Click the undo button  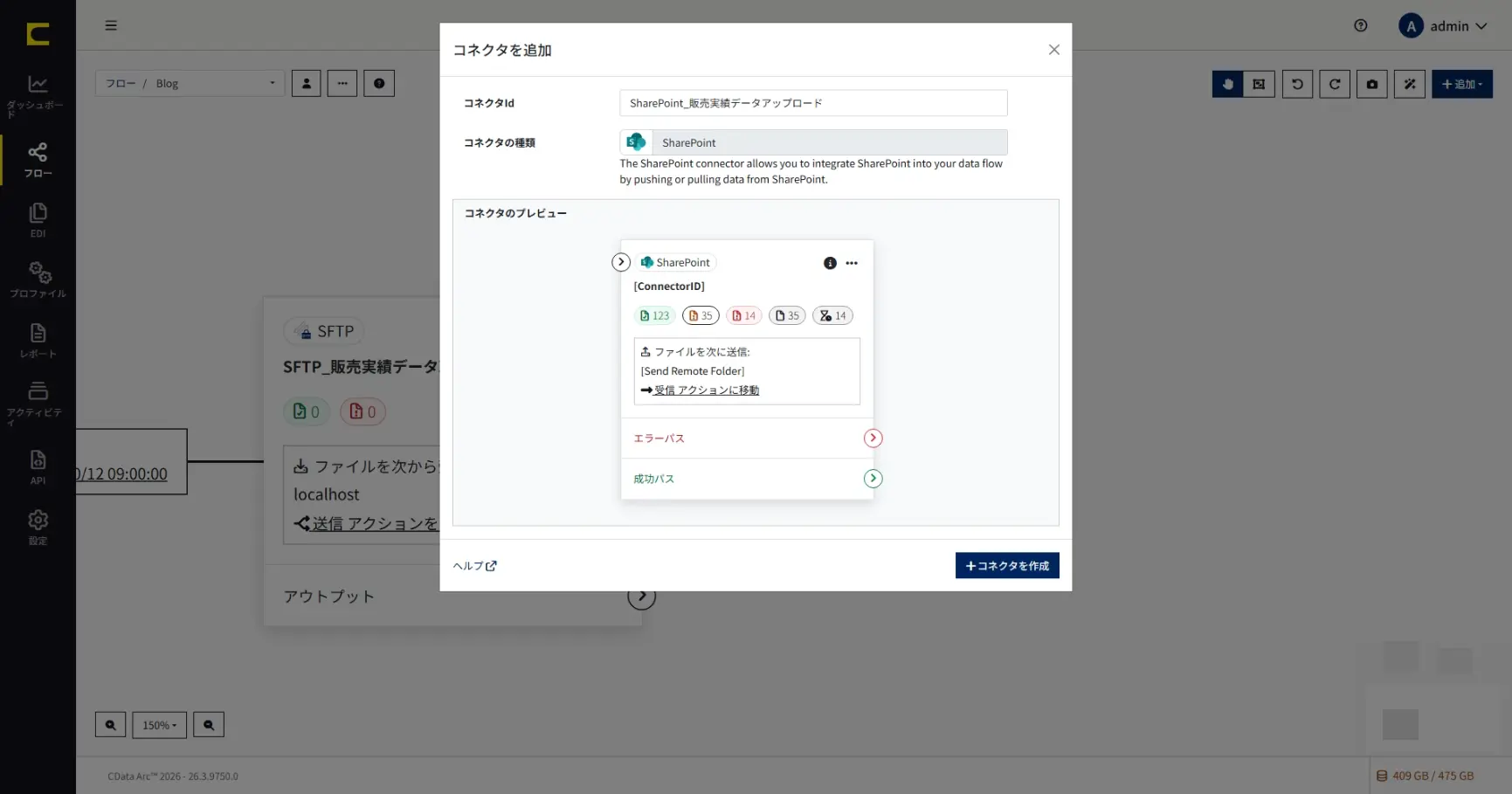(x=1297, y=84)
